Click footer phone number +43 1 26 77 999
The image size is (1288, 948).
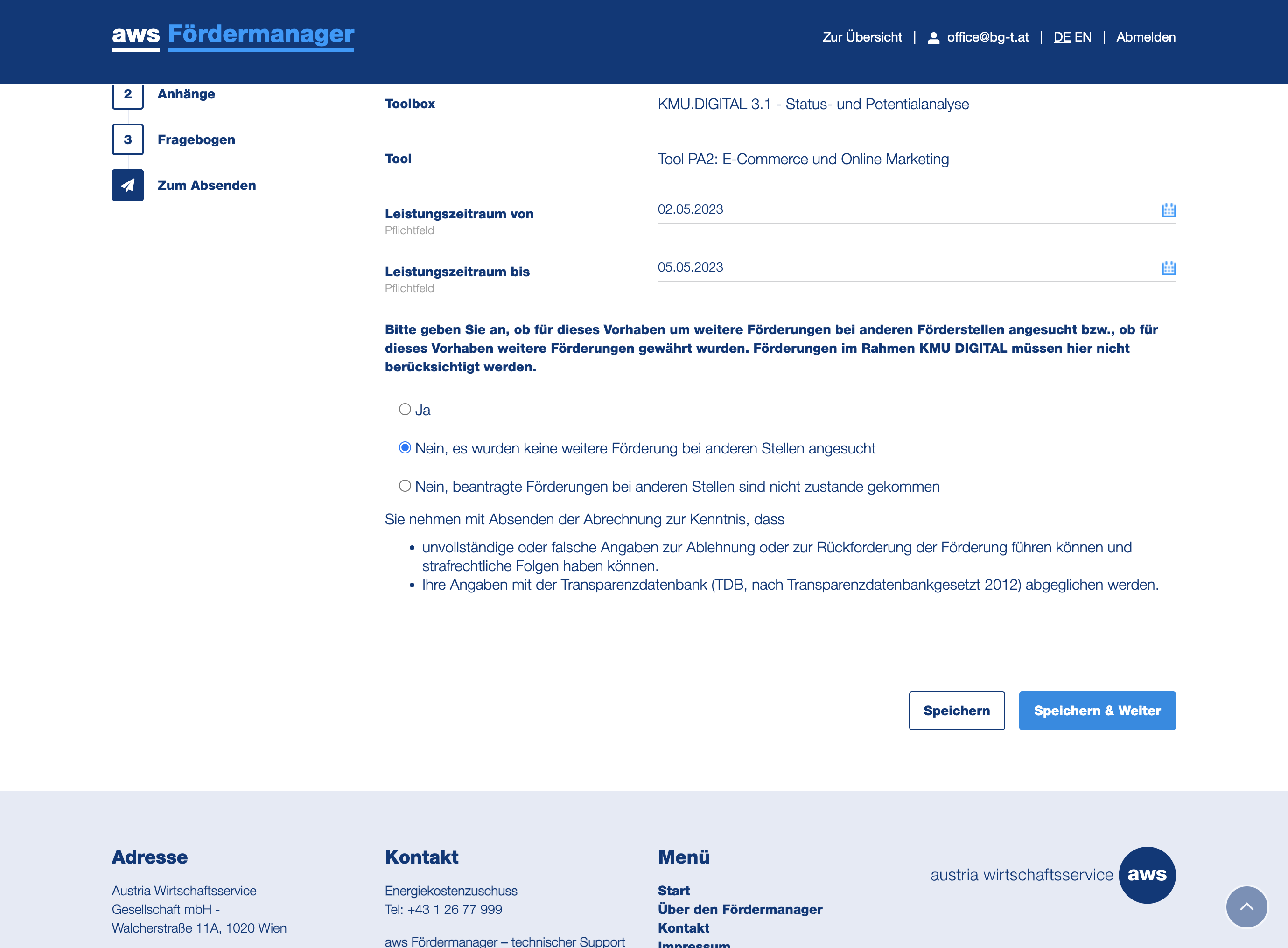point(455,910)
